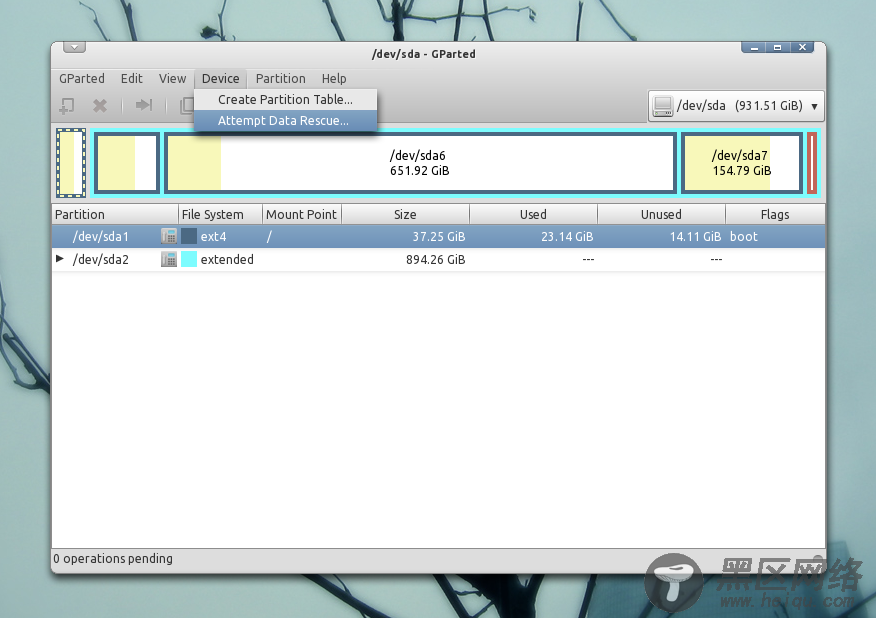Open the GParted menu
This screenshot has width=876, height=618.
click(82, 79)
